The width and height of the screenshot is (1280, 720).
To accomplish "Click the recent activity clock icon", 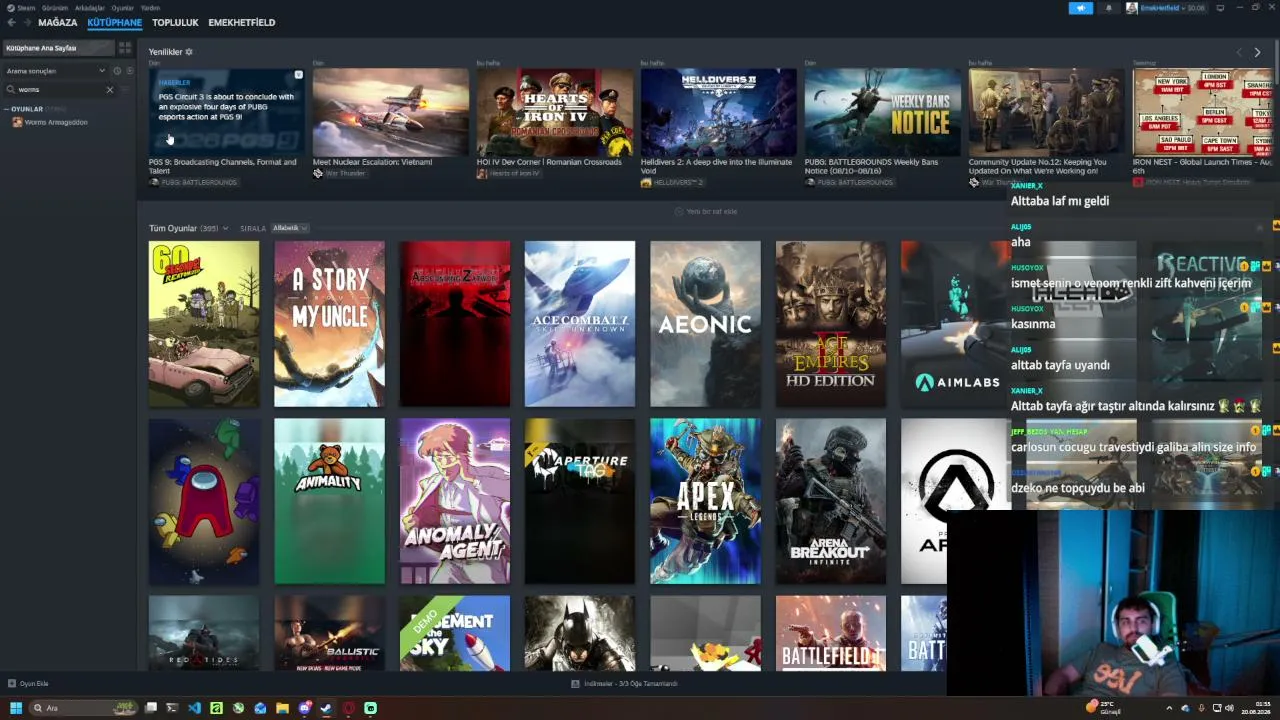I will [117, 71].
